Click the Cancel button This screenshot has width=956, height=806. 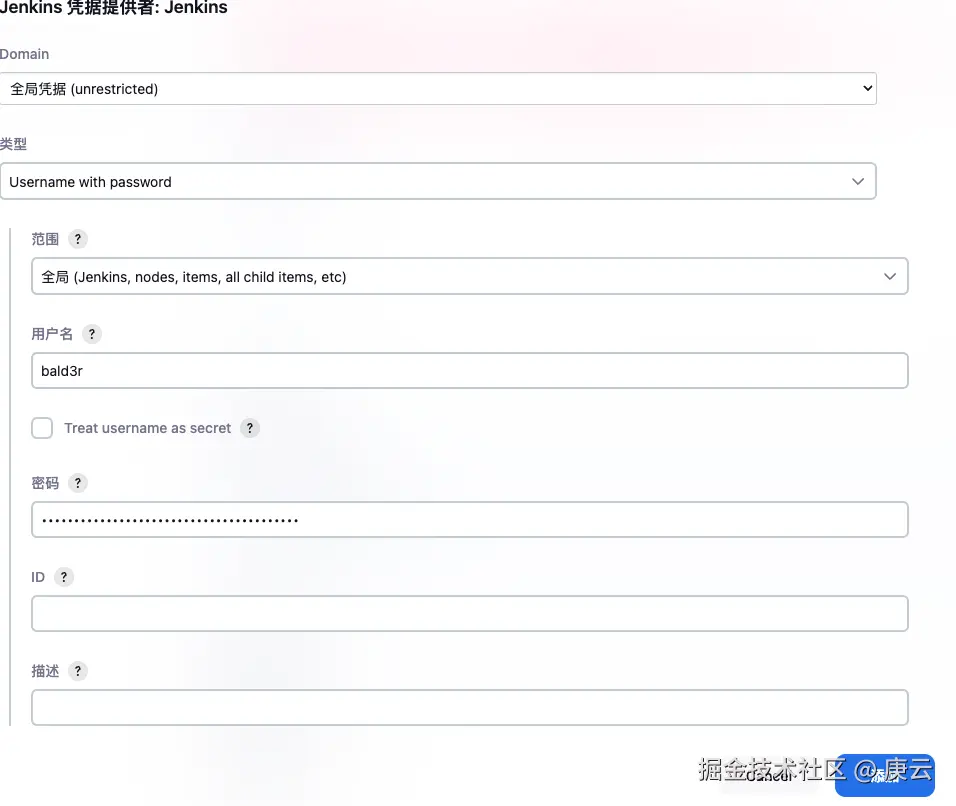769,776
